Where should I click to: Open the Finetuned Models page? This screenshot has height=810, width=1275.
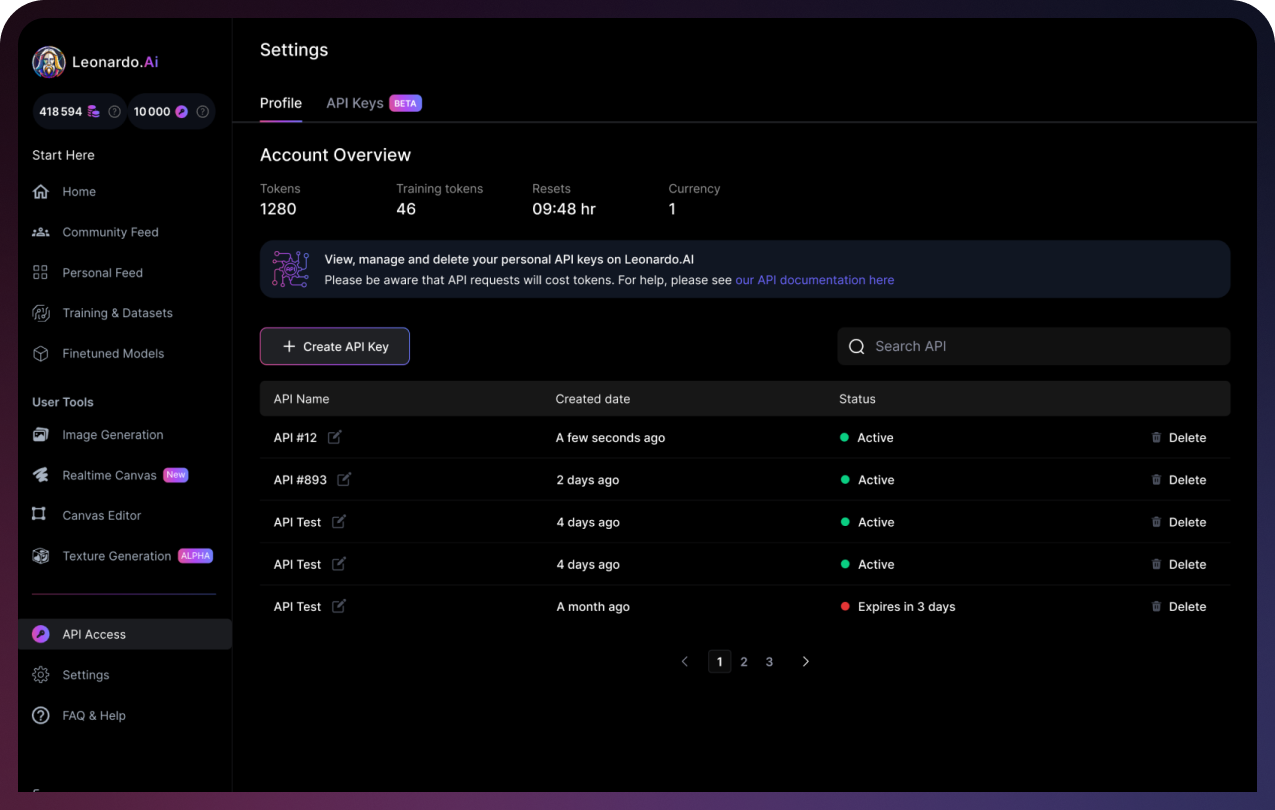113,353
